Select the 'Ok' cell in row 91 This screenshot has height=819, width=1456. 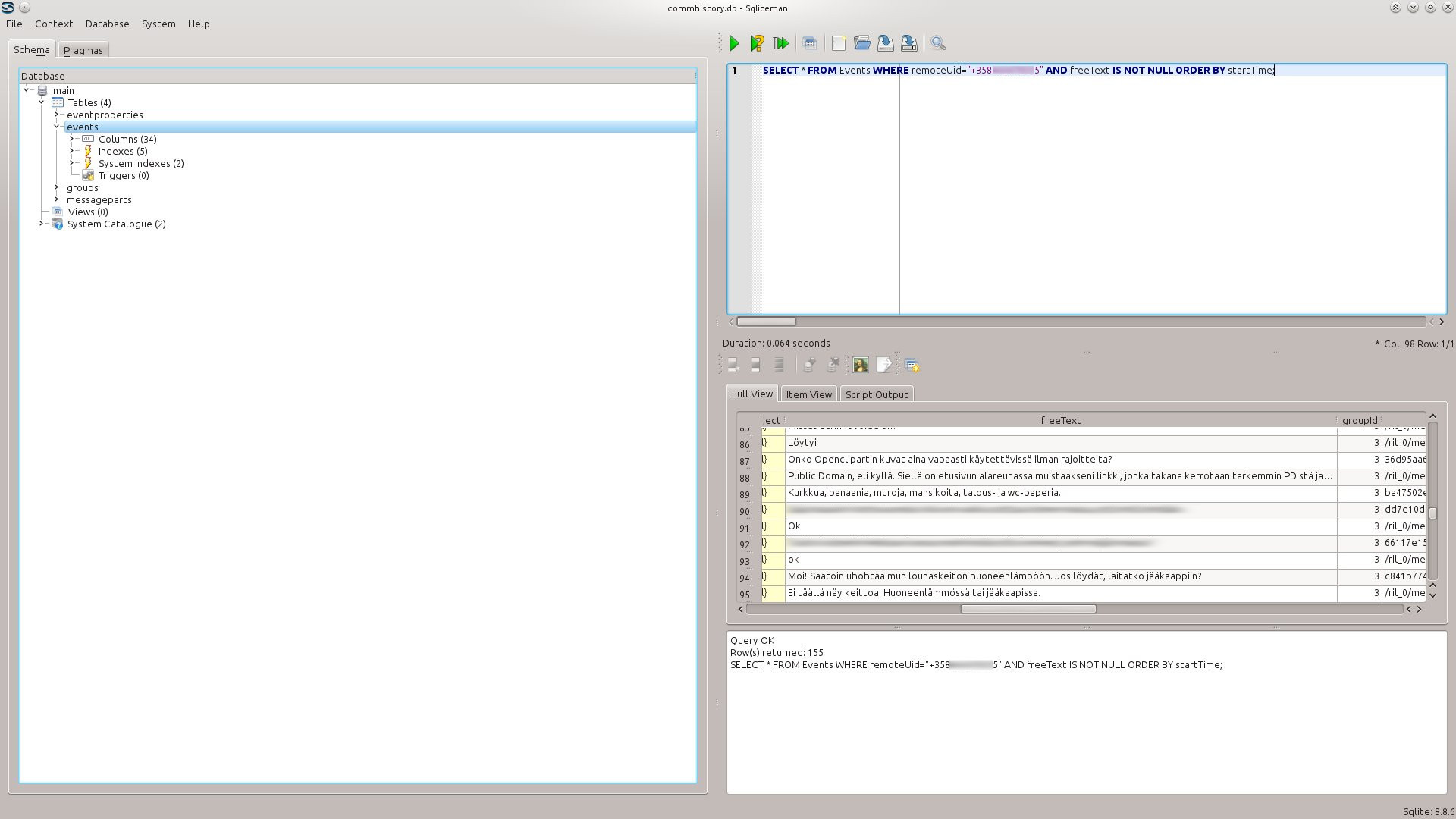[1060, 526]
